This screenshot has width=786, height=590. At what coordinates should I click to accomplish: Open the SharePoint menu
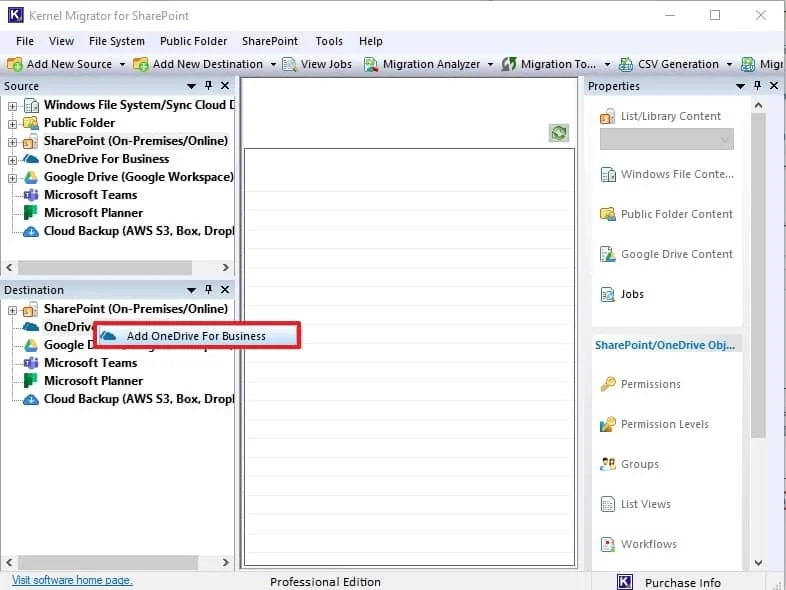(x=270, y=41)
